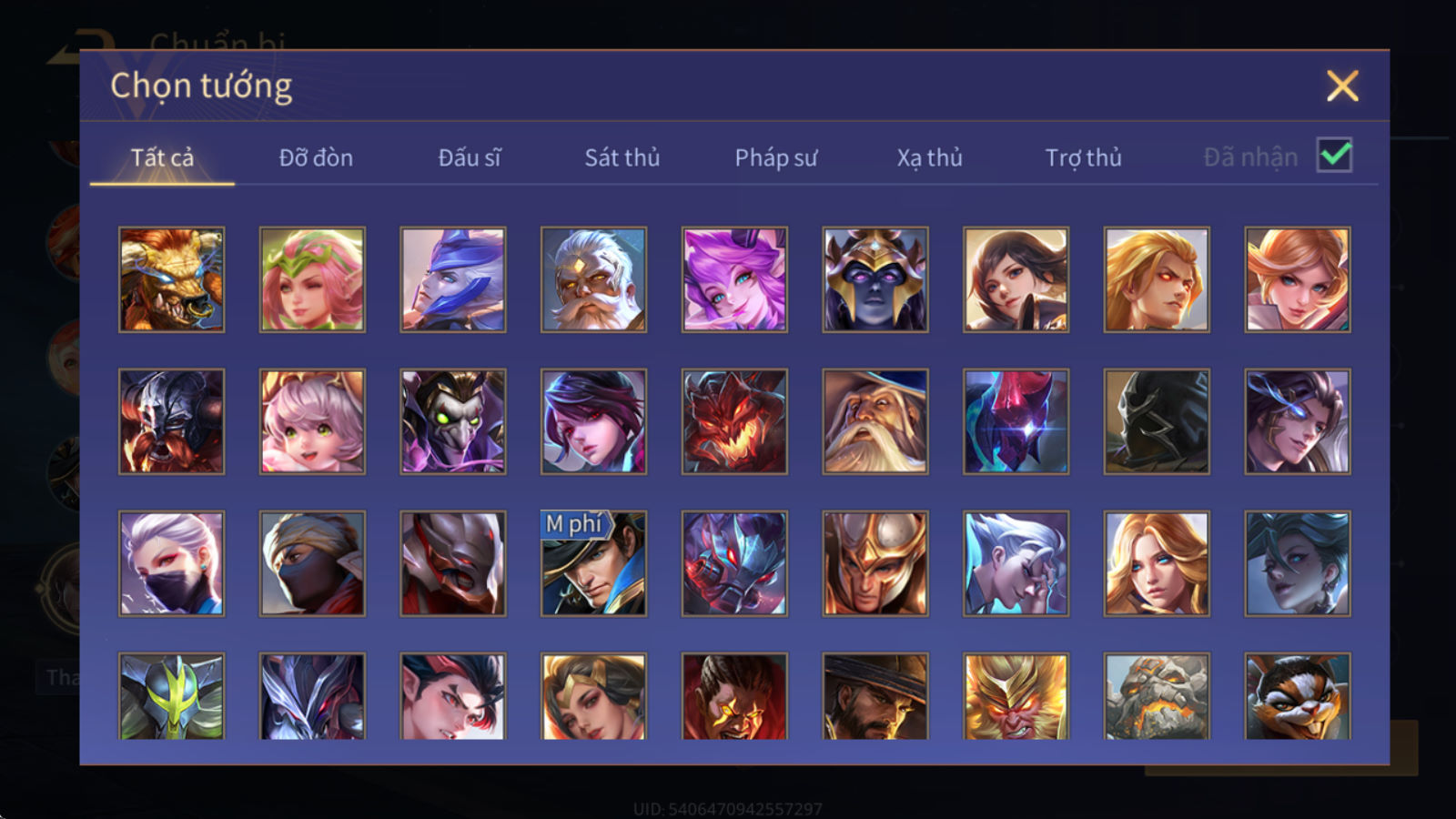The height and width of the screenshot is (819, 1456).
Task: Select the pink-haired elf girl with green crown
Action: coord(312,279)
